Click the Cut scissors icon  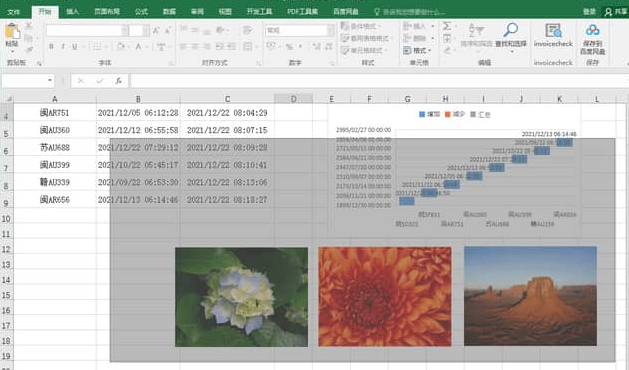[29, 26]
